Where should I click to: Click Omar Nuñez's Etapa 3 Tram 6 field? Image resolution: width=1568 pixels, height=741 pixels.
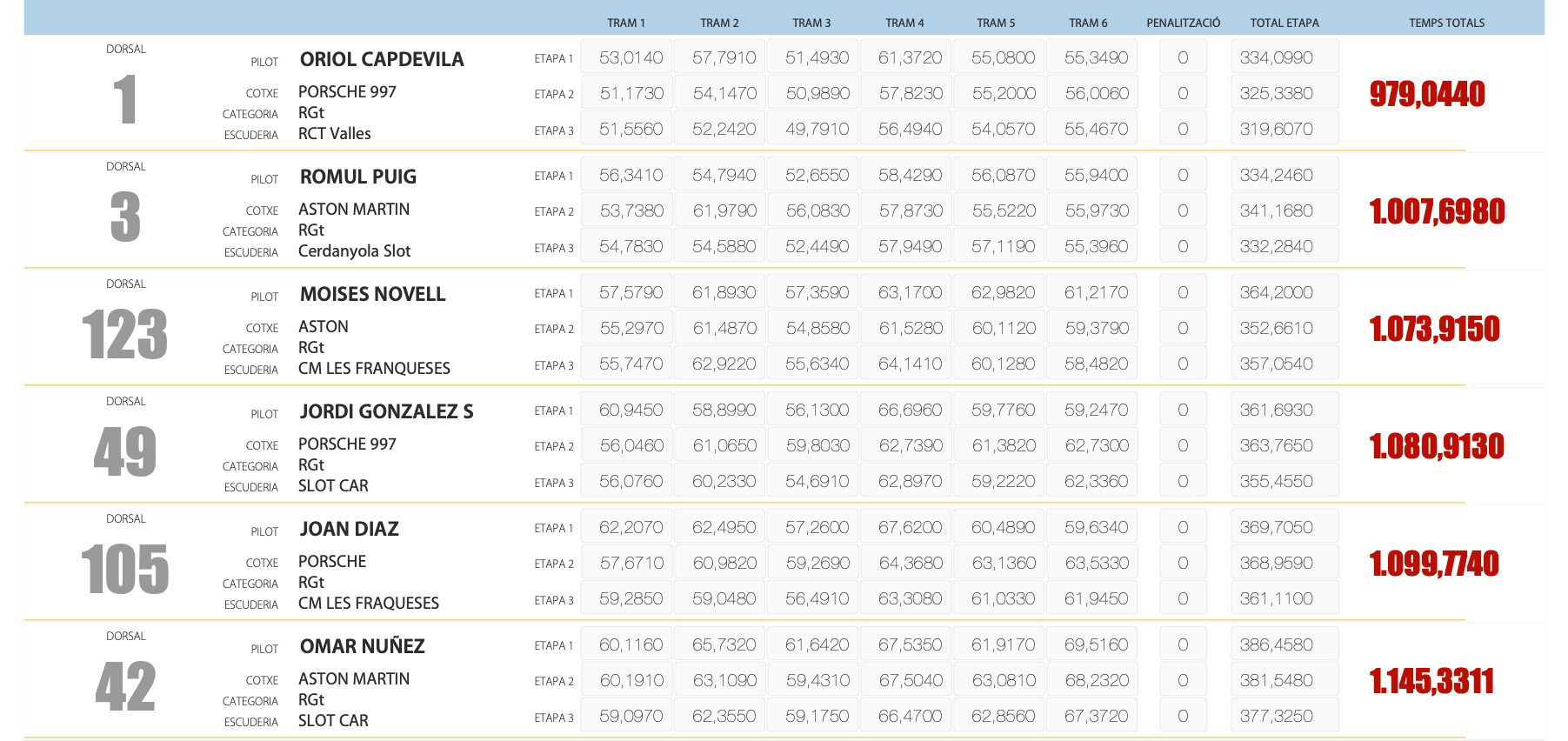click(x=1096, y=716)
